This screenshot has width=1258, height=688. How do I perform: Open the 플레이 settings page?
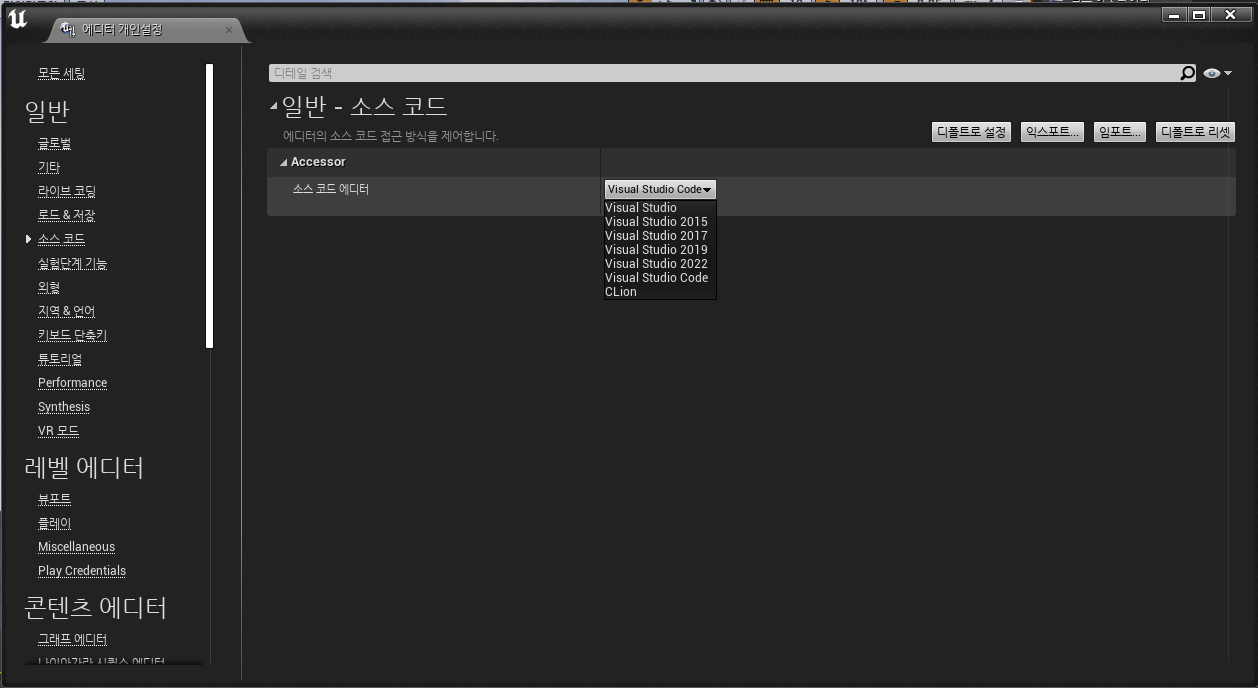pos(55,523)
